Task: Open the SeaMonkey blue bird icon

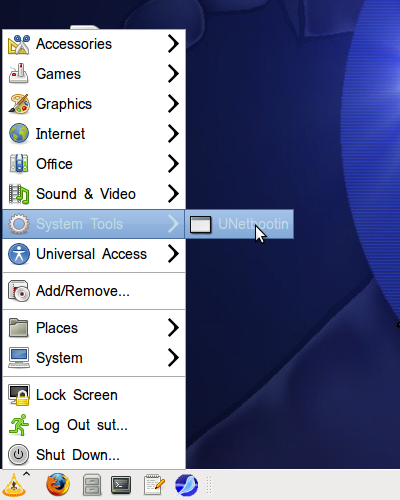Action: click(x=186, y=485)
